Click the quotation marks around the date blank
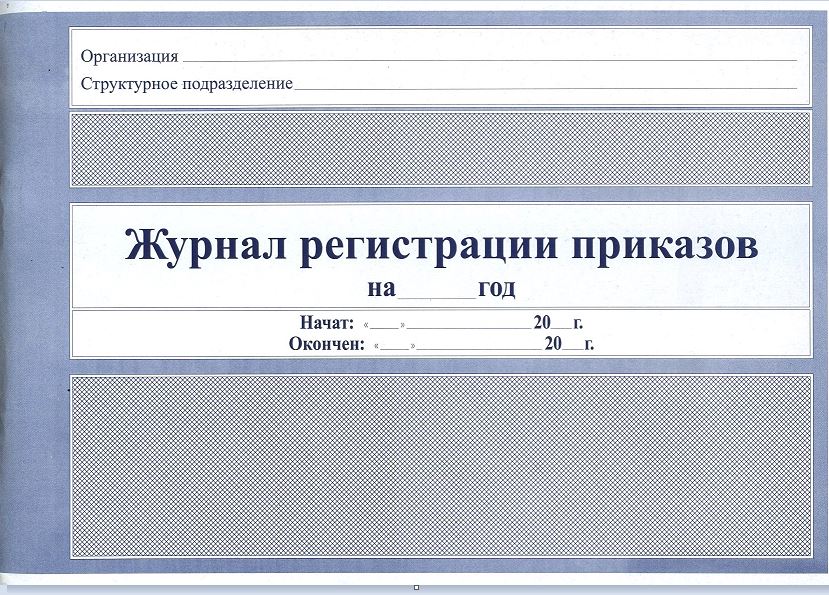Image resolution: width=829 pixels, height=595 pixels. [364, 322]
